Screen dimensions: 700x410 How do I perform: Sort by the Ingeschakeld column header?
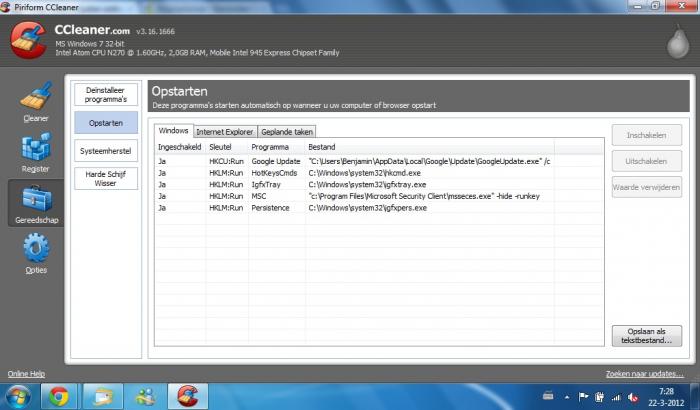180,147
